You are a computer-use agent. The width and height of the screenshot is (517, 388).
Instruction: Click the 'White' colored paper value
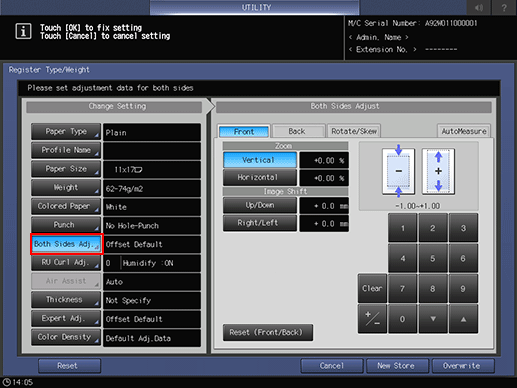[x=152, y=207]
